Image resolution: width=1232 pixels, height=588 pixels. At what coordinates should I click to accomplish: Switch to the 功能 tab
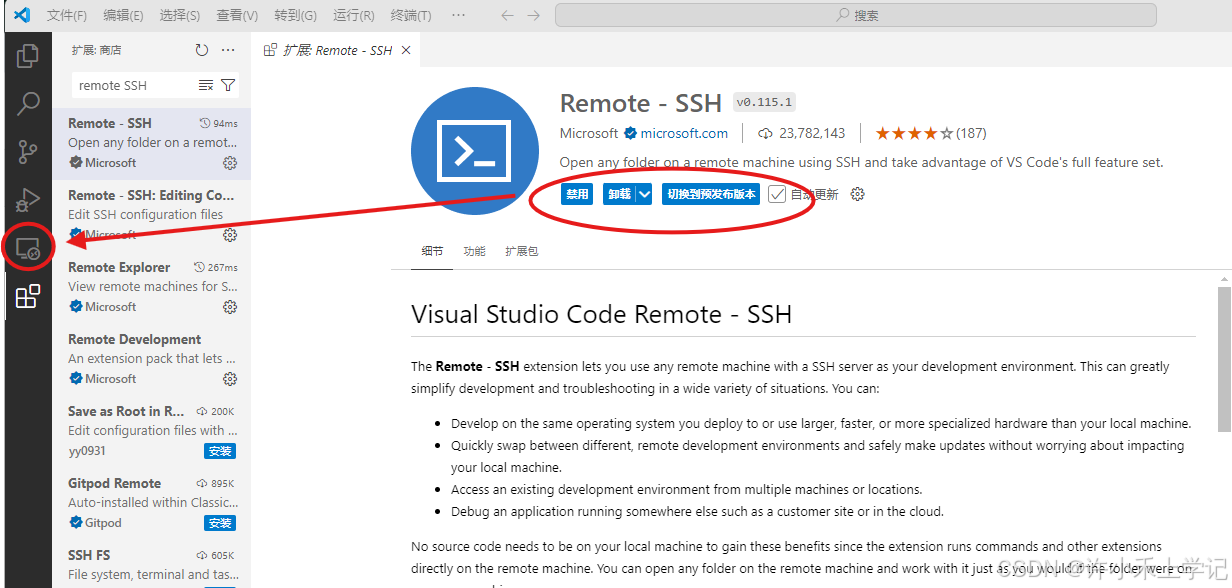tap(474, 251)
